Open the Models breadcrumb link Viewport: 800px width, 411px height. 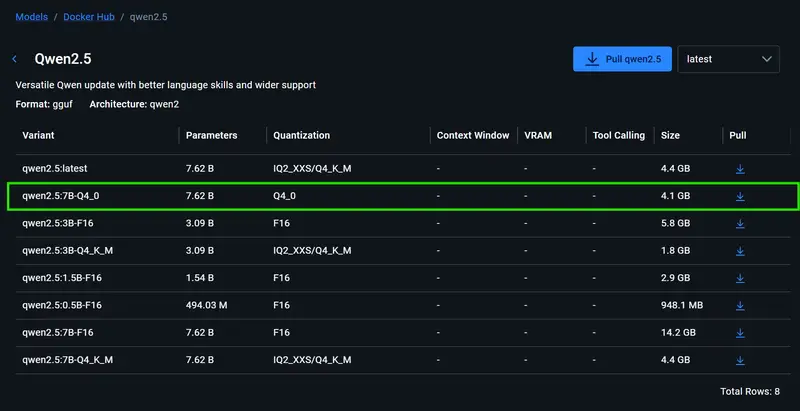(x=32, y=17)
